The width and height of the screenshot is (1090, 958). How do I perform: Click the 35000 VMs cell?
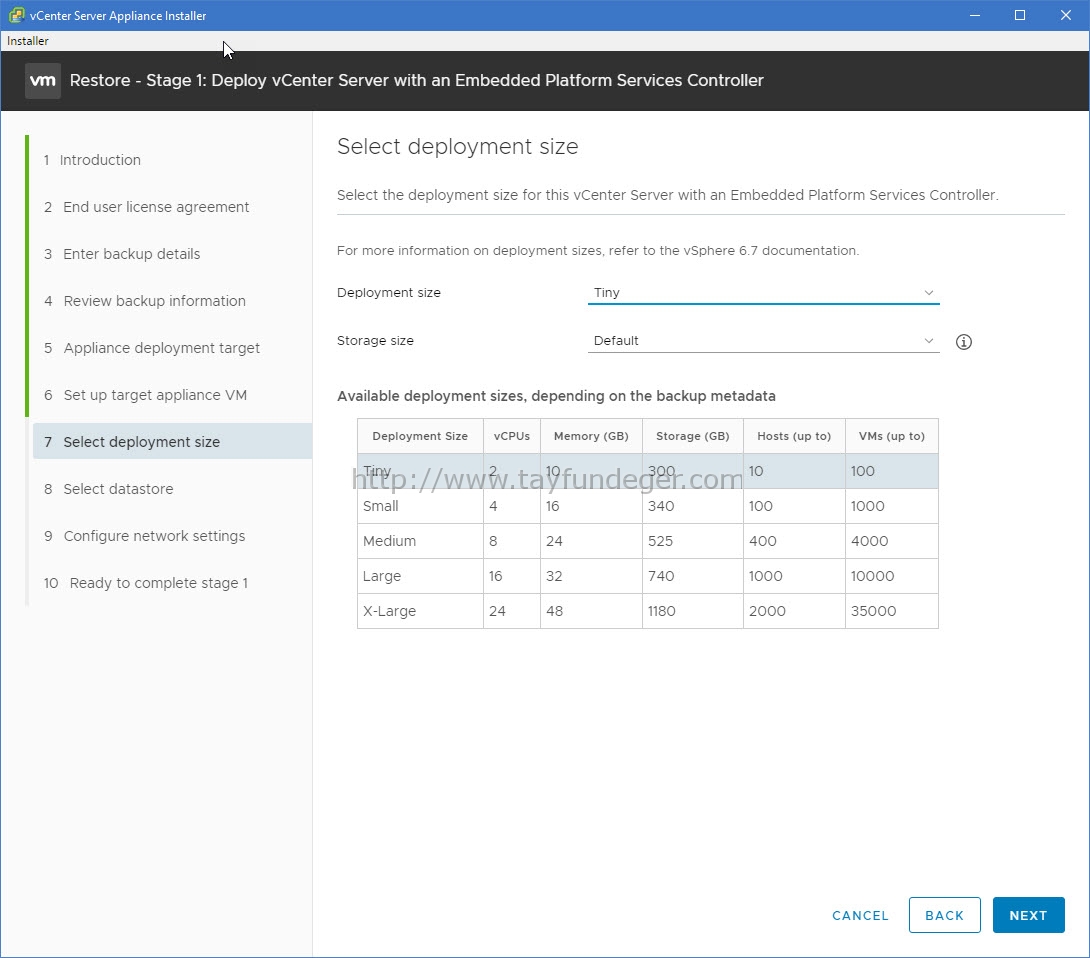(x=891, y=611)
